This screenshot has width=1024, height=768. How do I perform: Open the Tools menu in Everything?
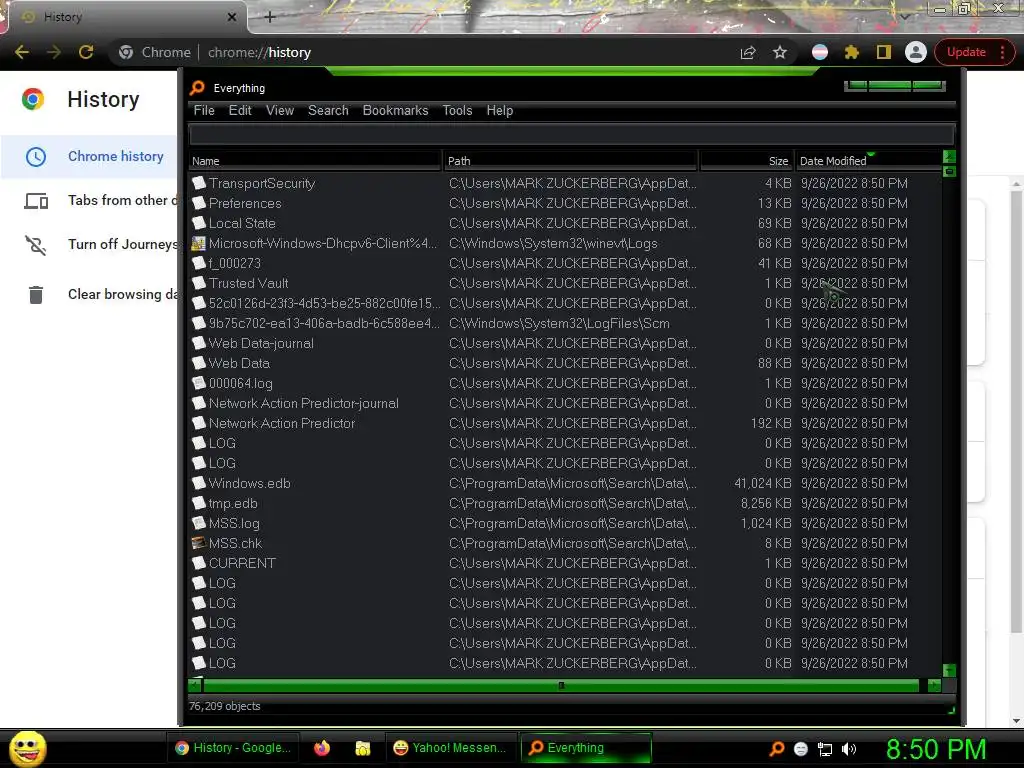457,110
